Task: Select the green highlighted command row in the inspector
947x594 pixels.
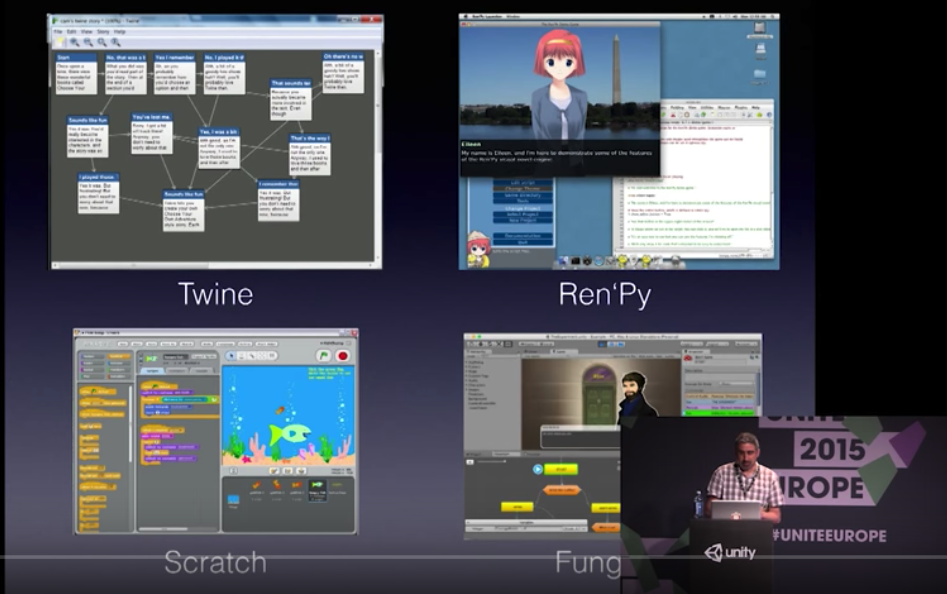Action: [x=719, y=414]
